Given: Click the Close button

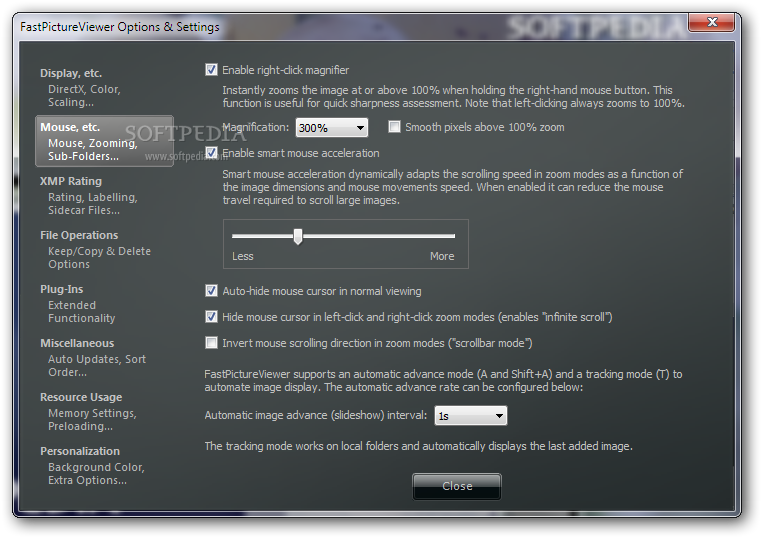Looking at the screenshot, I should coord(457,486).
